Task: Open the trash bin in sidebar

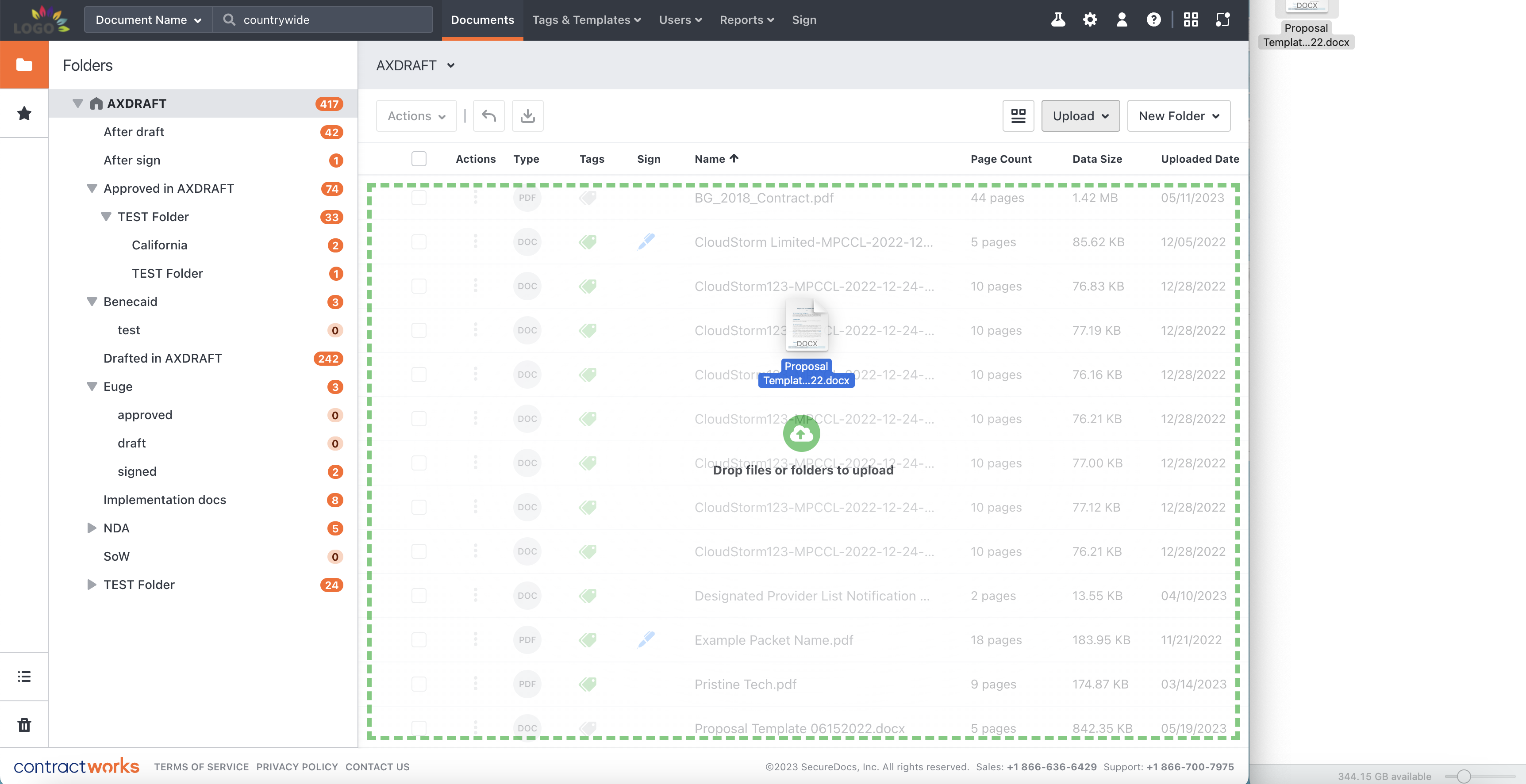Action: point(24,725)
